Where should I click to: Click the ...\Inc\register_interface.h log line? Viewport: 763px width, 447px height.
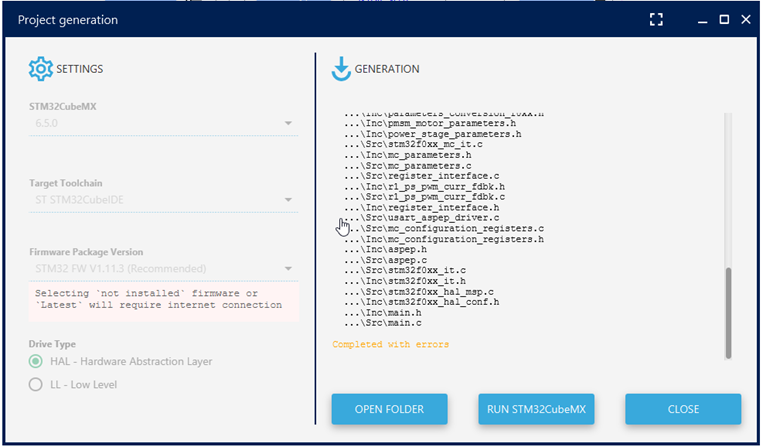click(421, 208)
